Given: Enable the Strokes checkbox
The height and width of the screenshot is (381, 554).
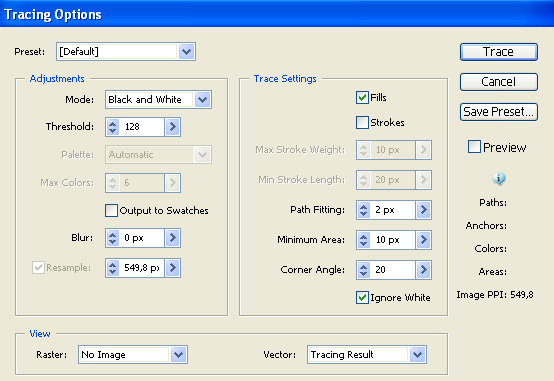Looking at the screenshot, I should [362, 122].
